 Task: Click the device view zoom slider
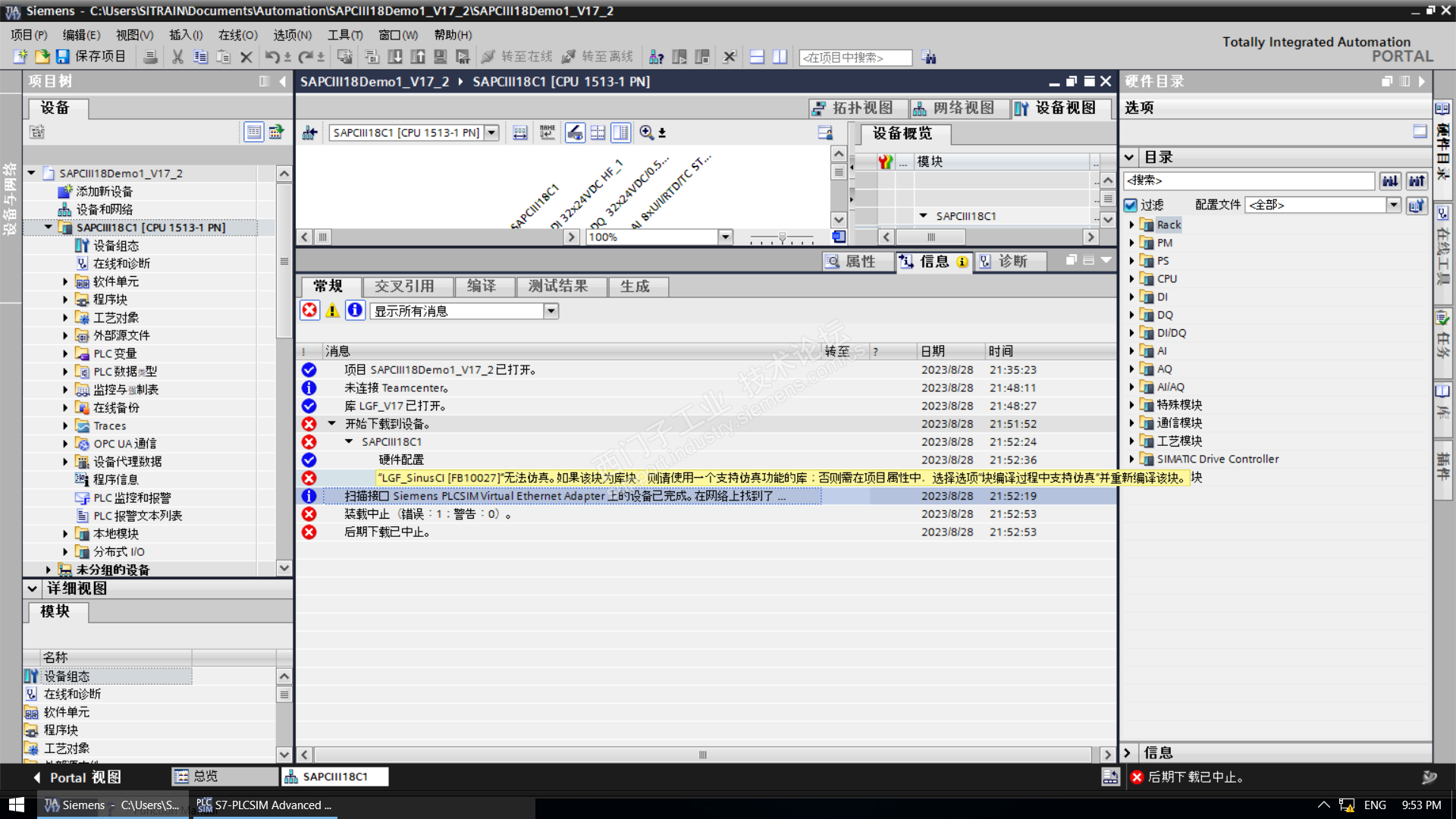[782, 237]
